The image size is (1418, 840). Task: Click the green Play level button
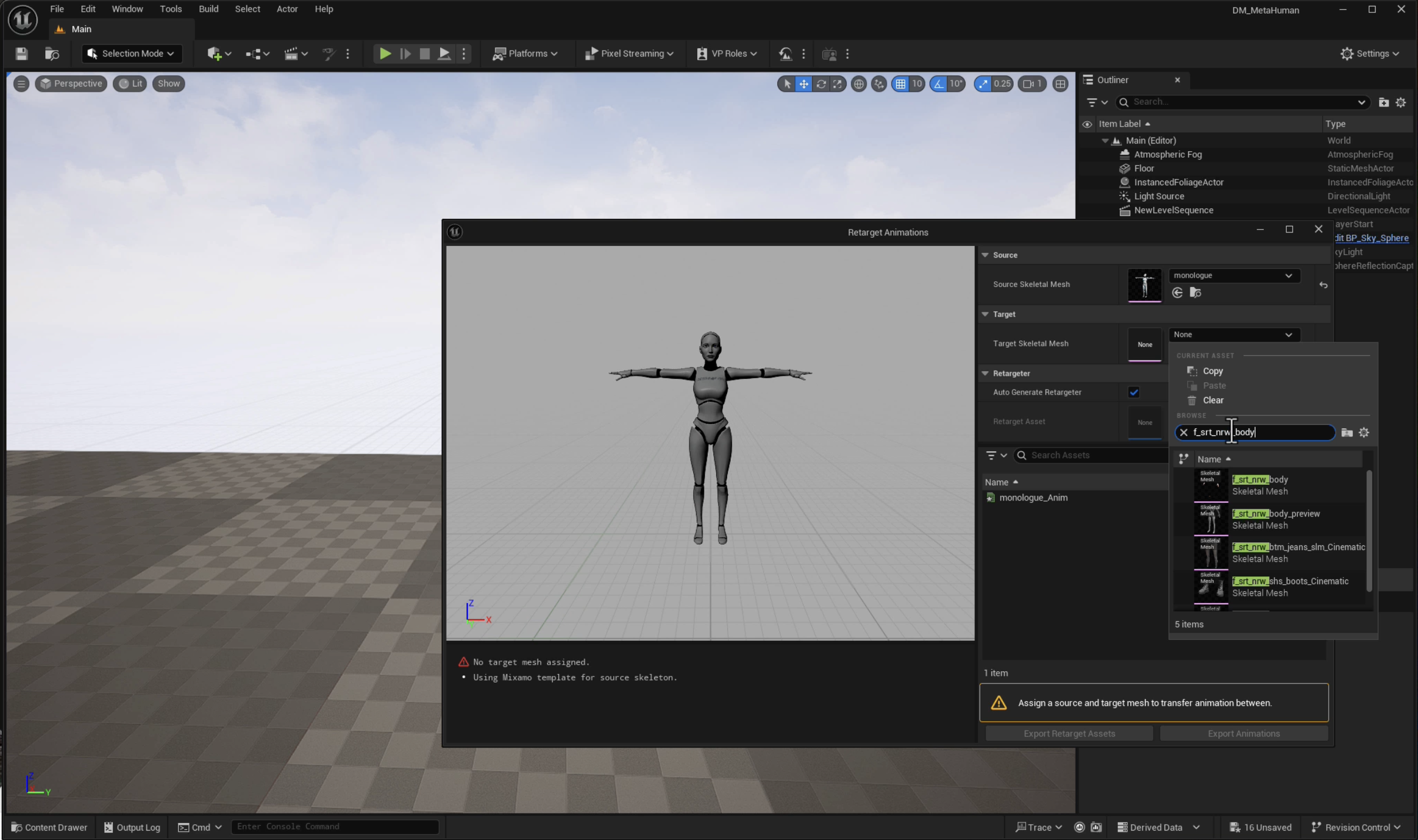point(385,54)
